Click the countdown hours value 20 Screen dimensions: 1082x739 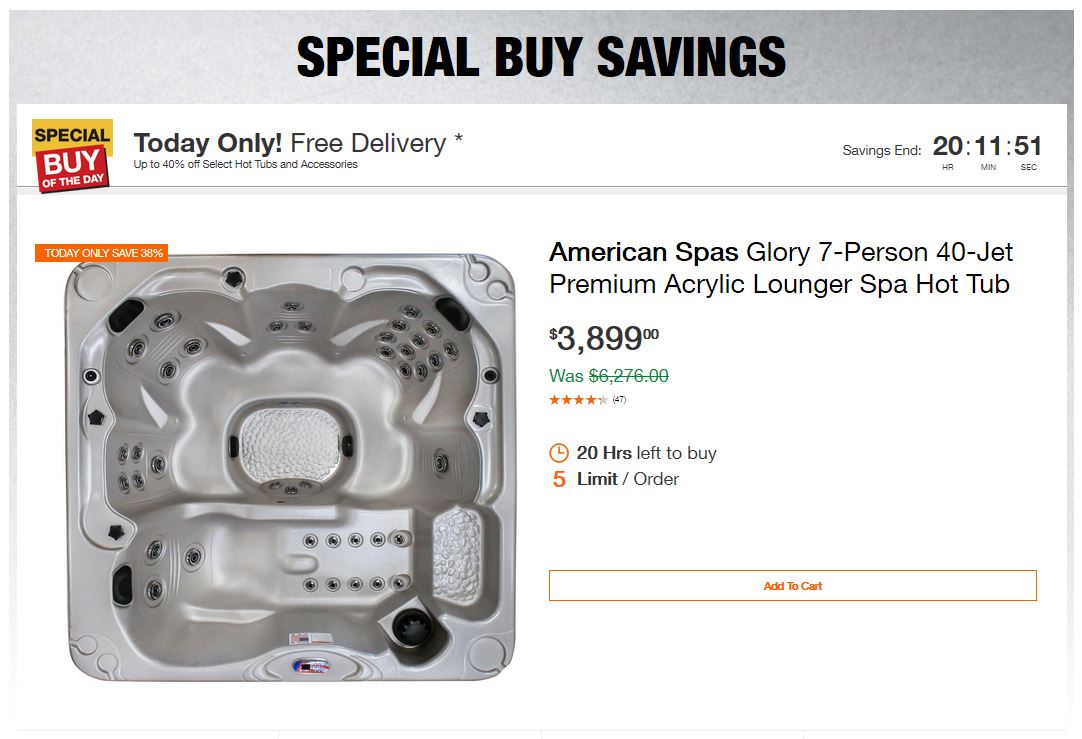[947, 146]
